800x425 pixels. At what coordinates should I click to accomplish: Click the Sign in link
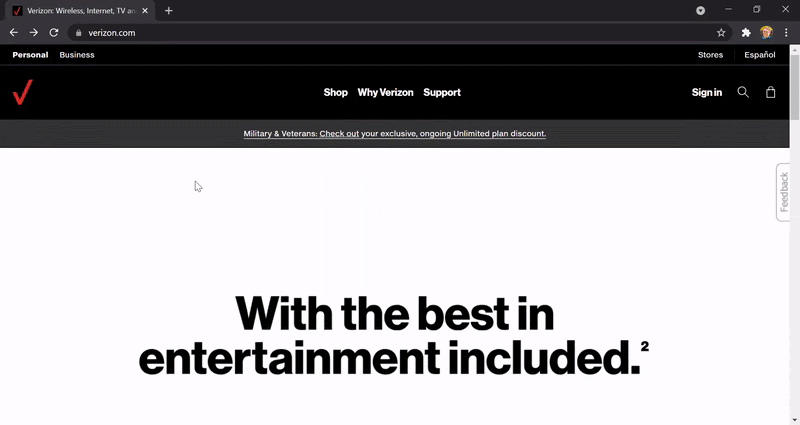pos(707,92)
